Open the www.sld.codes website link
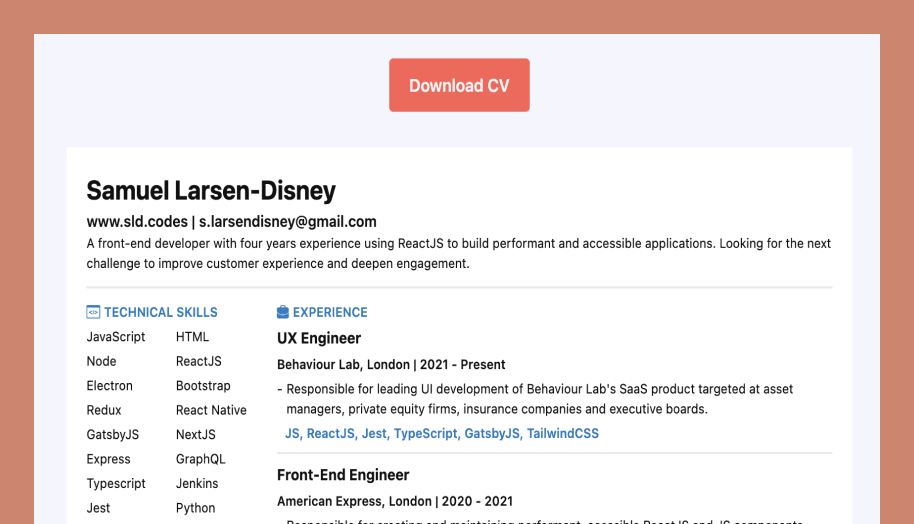Screen dimensions: 914x524 (x=137, y=222)
